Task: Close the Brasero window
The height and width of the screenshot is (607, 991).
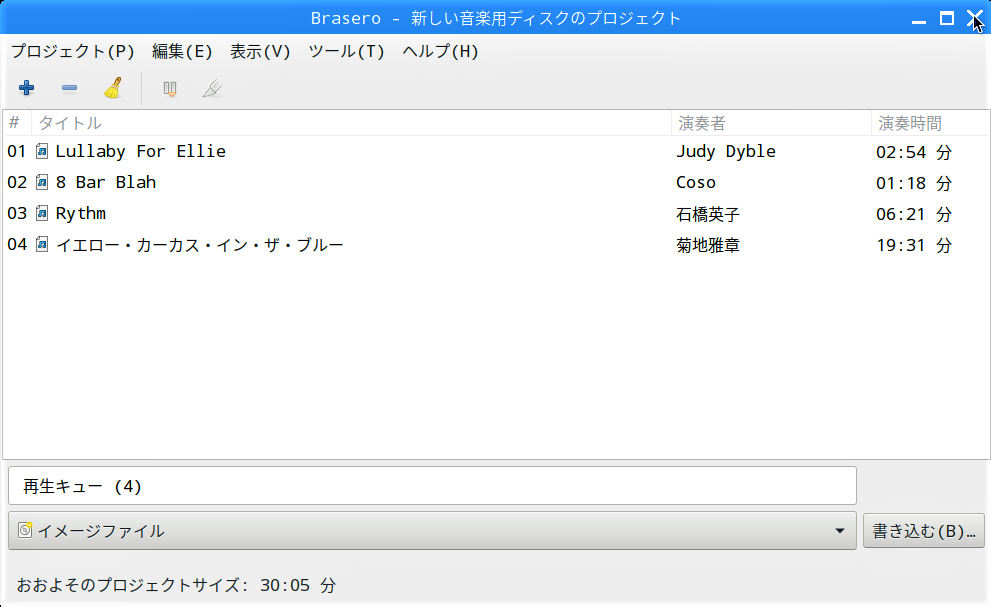Action: [x=975, y=18]
